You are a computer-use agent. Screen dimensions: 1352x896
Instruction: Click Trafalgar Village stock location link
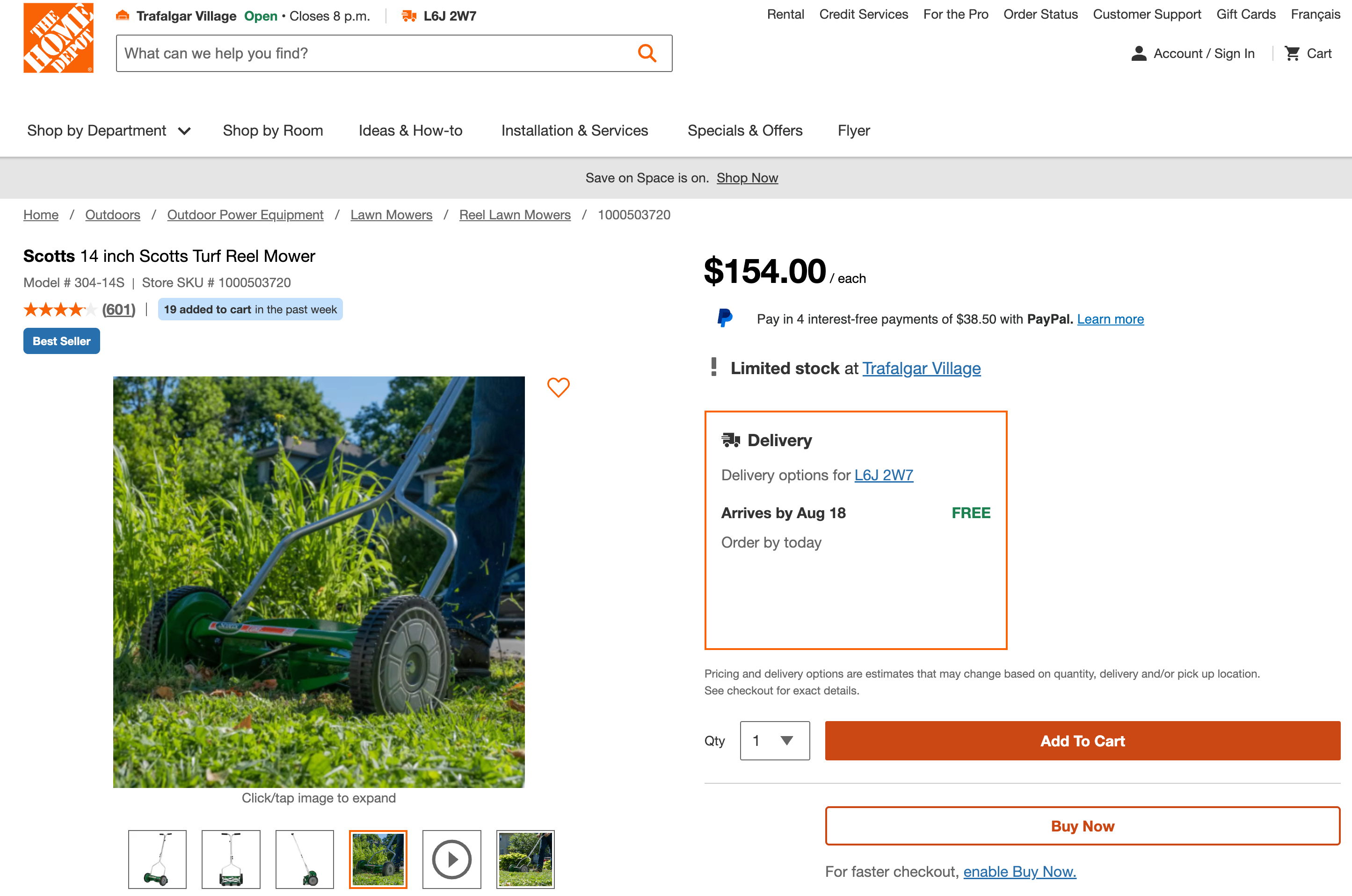[922, 369]
